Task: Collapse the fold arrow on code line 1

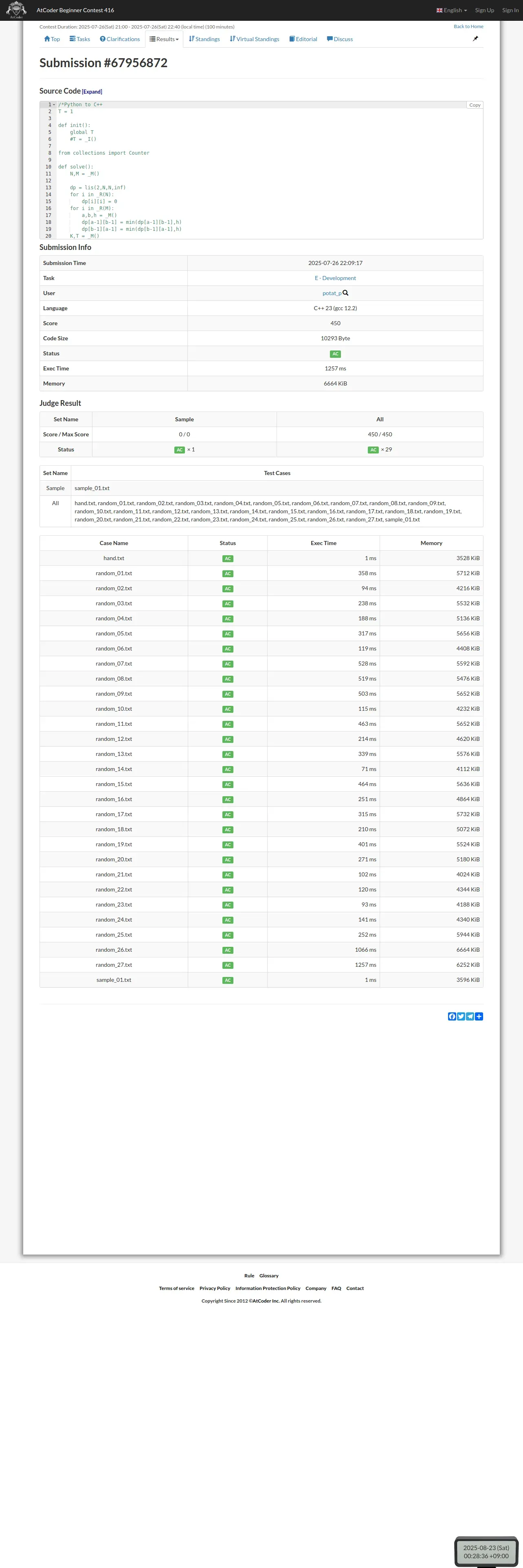Action: (x=54, y=105)
